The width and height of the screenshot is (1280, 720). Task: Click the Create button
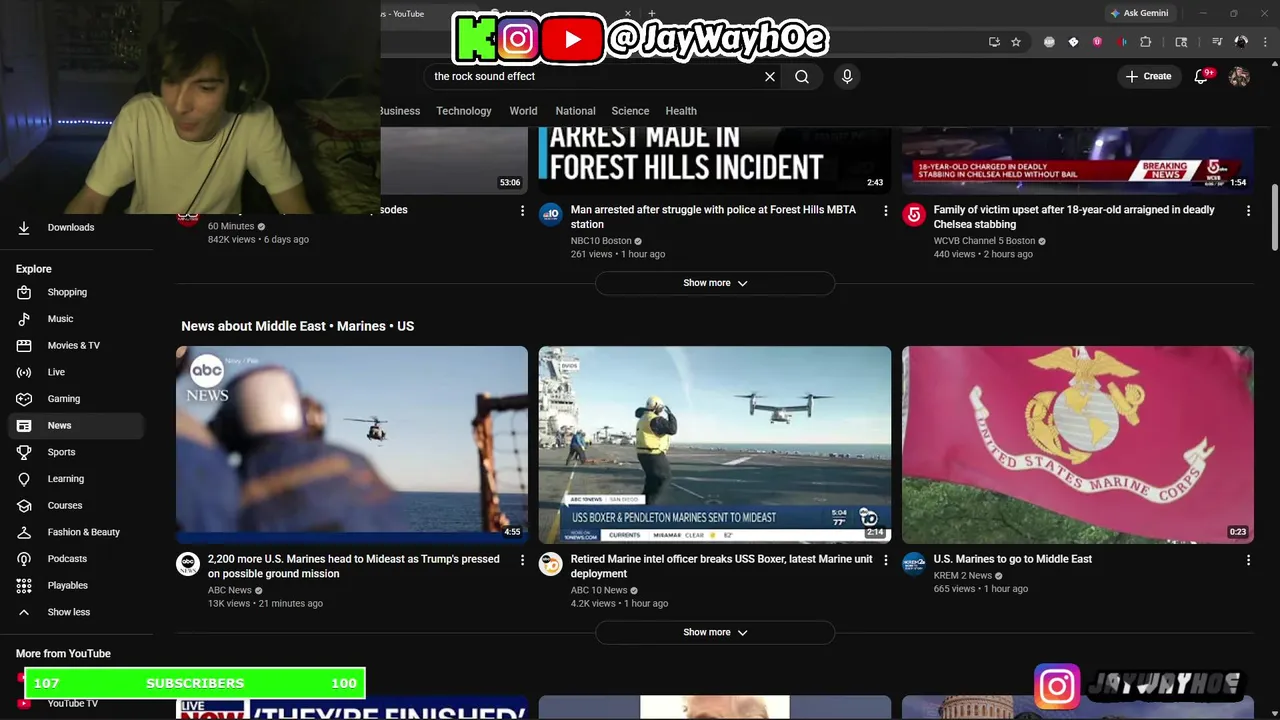(x=1148, y=76)
